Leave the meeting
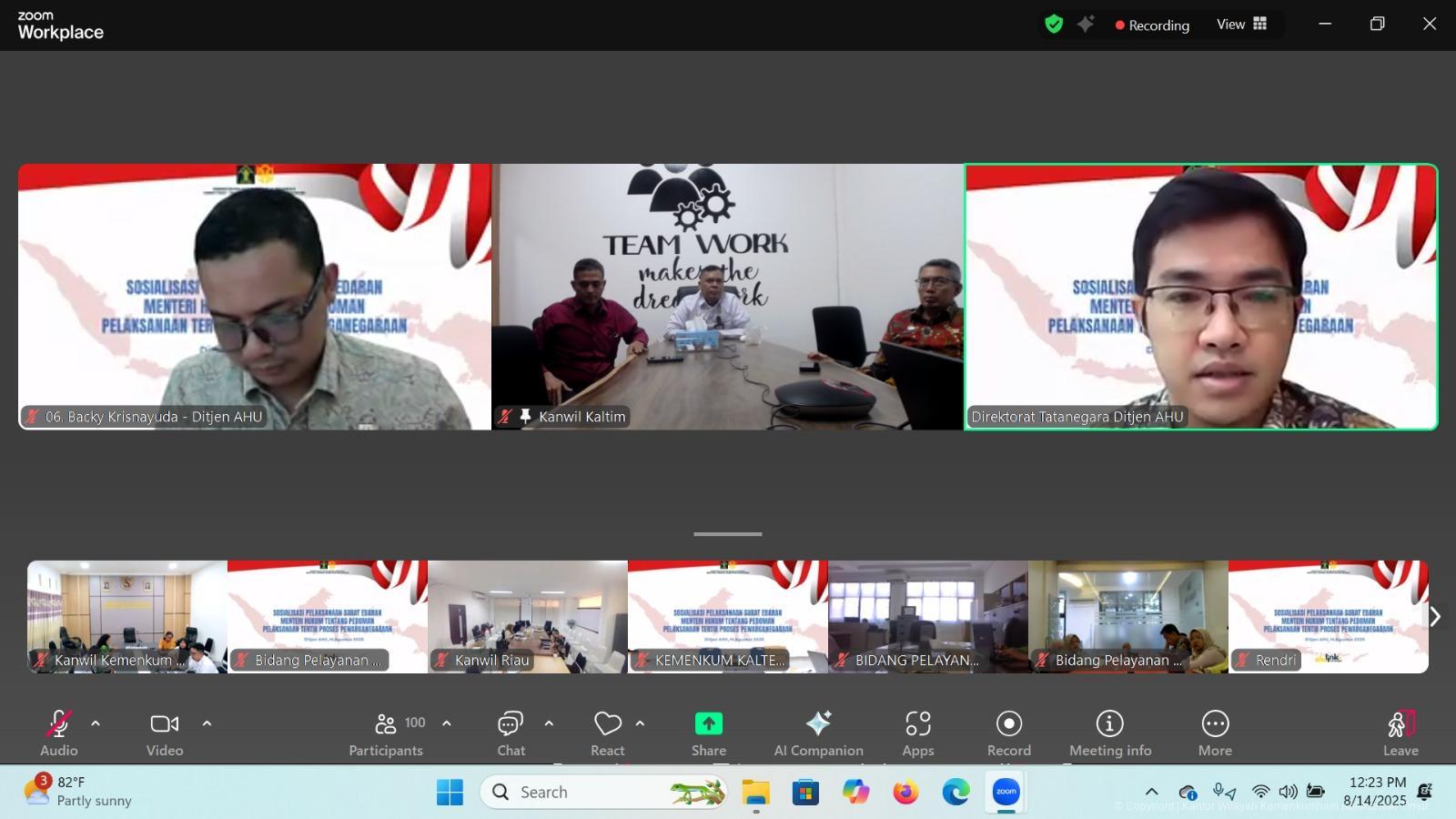Screen dimensions: 1456x819 1400,733
